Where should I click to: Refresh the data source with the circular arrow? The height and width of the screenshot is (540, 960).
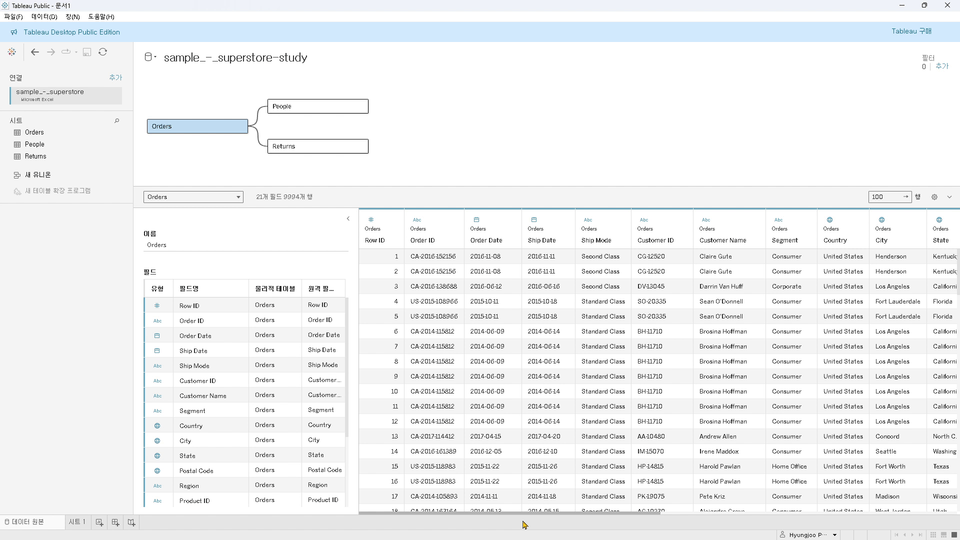[103, 52]
